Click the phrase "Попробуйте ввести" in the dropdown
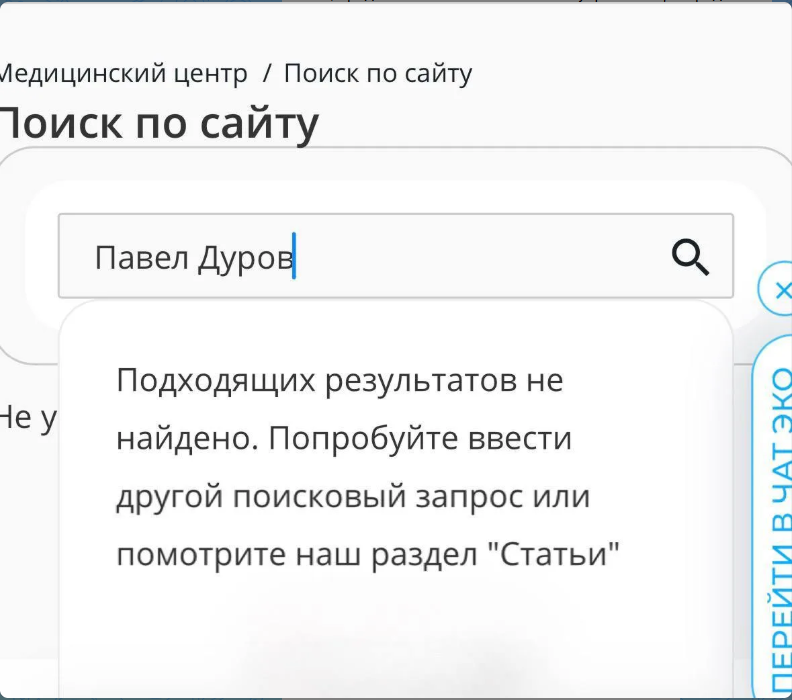 420,438
